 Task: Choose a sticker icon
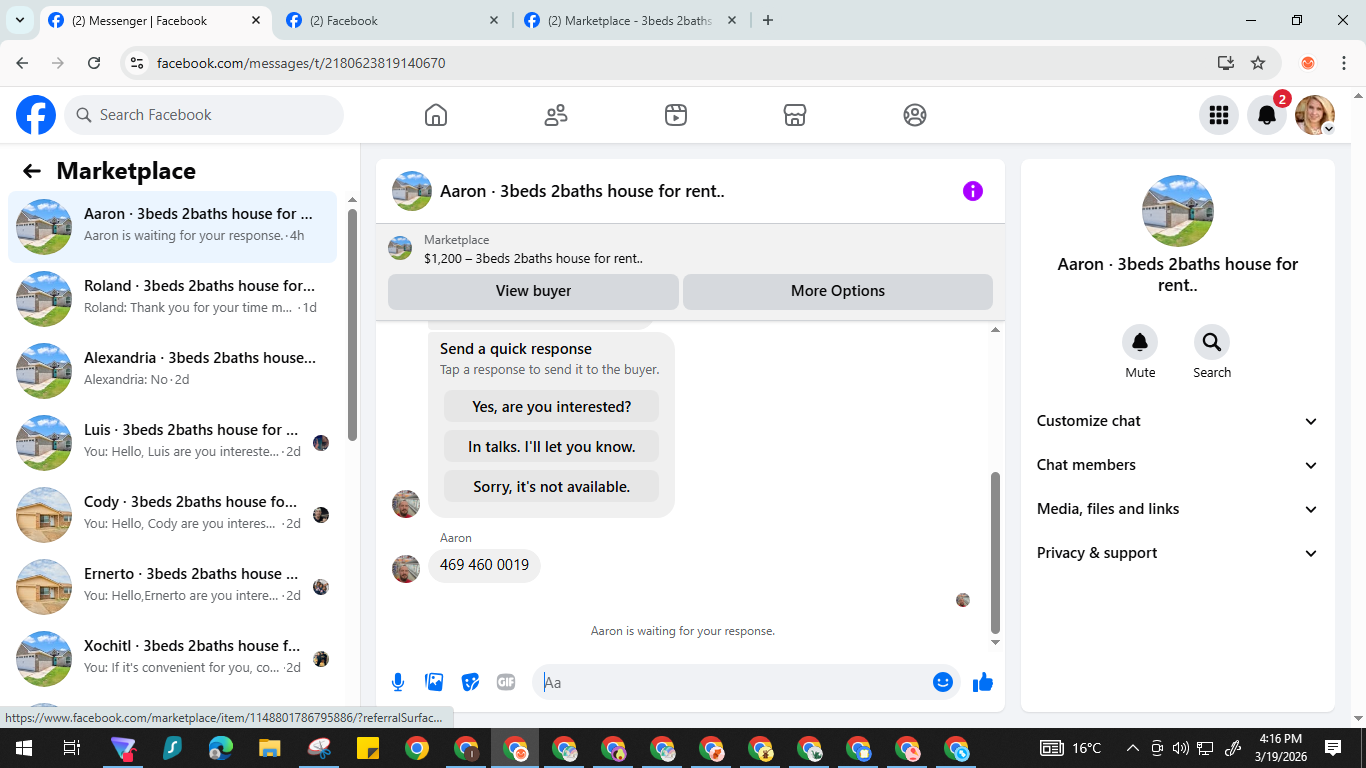point(470,682)
